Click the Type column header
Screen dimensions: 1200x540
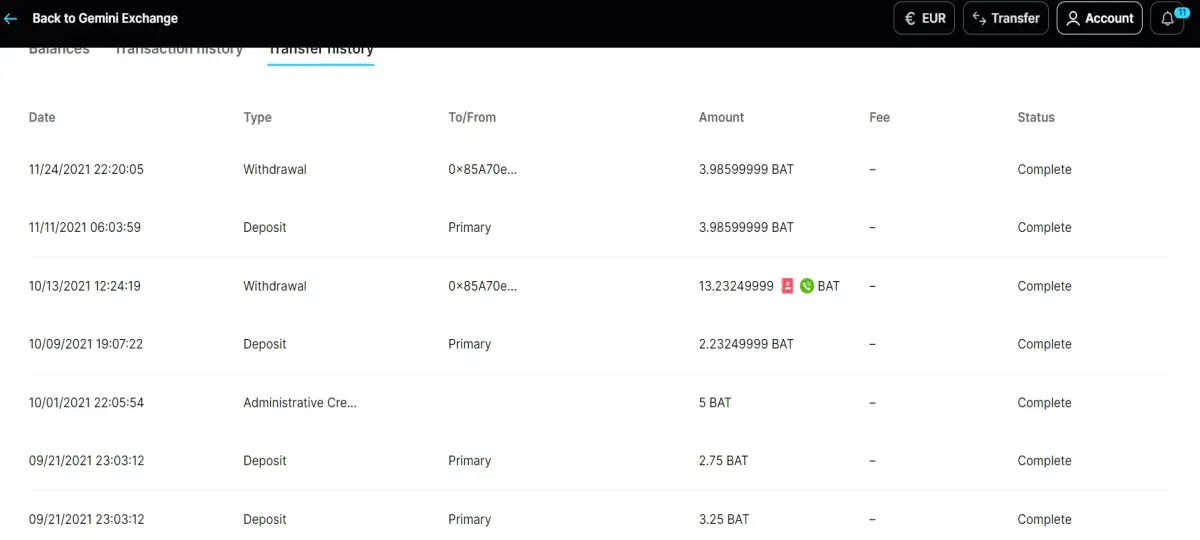257,117
